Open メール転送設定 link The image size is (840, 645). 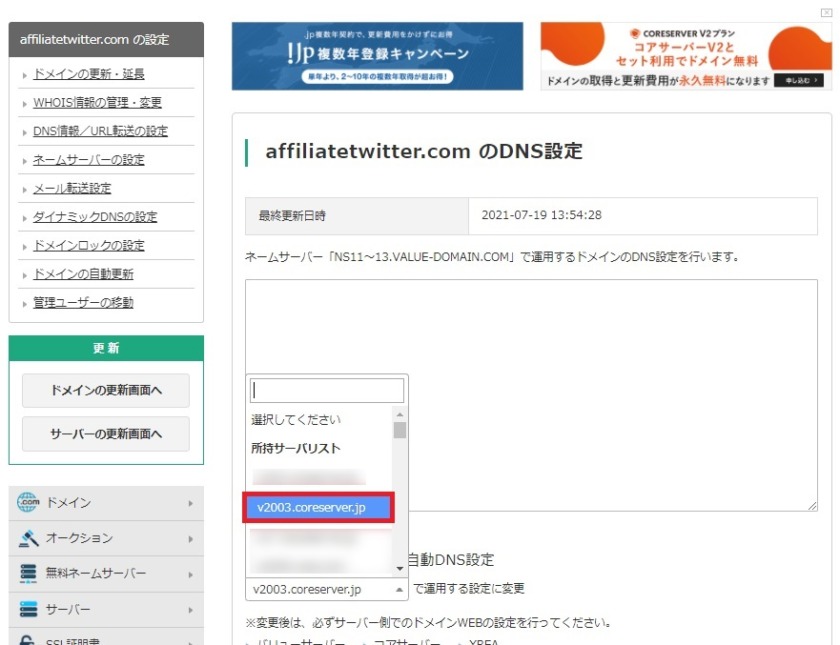72,189
